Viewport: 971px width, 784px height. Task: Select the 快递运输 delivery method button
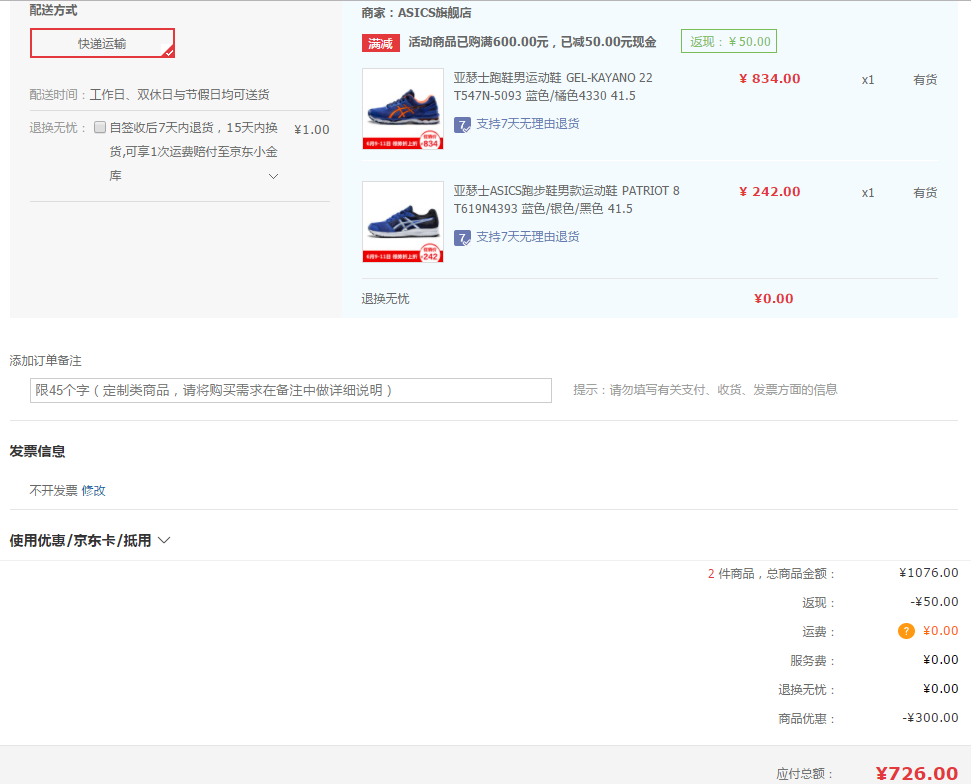pyautogui.click(x=102, y=43)
